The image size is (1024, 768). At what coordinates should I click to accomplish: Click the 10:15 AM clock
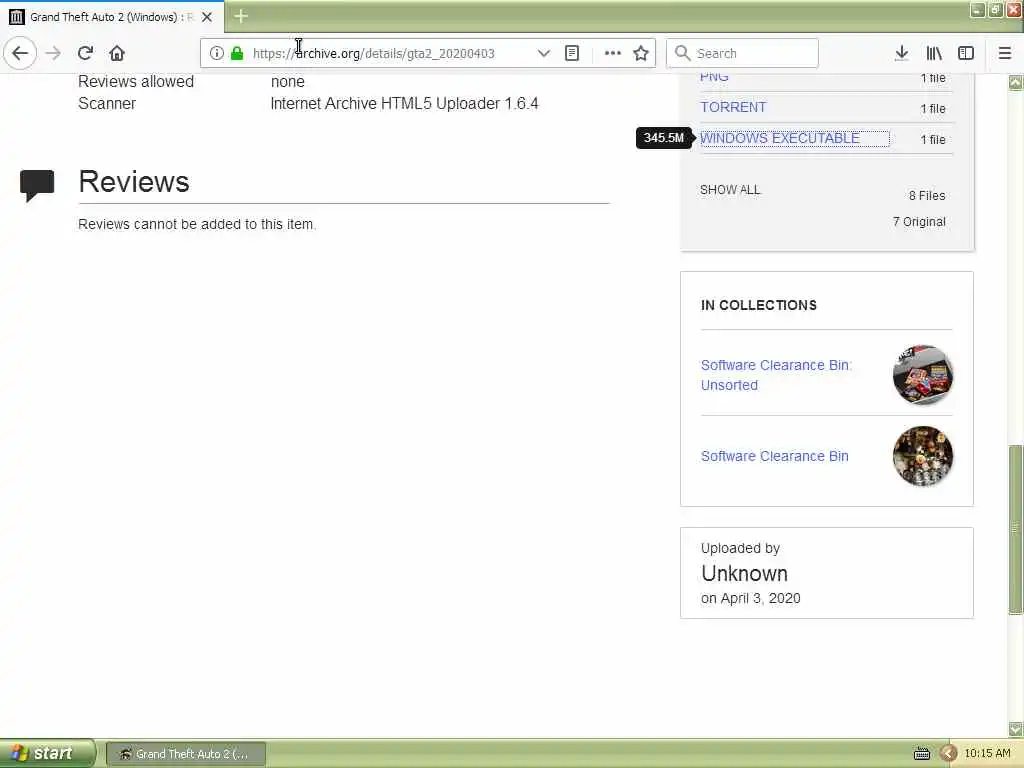click(987, 754)
